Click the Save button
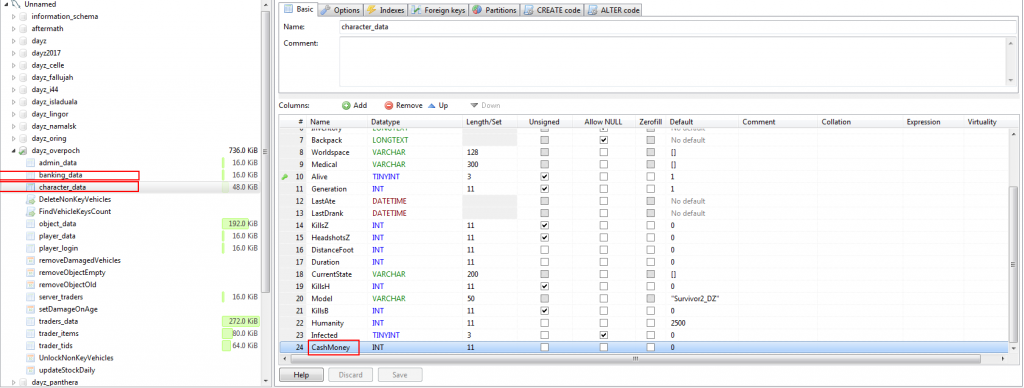Image resolution: width=1024 pixels, height=388 pixels. (400, 375)
